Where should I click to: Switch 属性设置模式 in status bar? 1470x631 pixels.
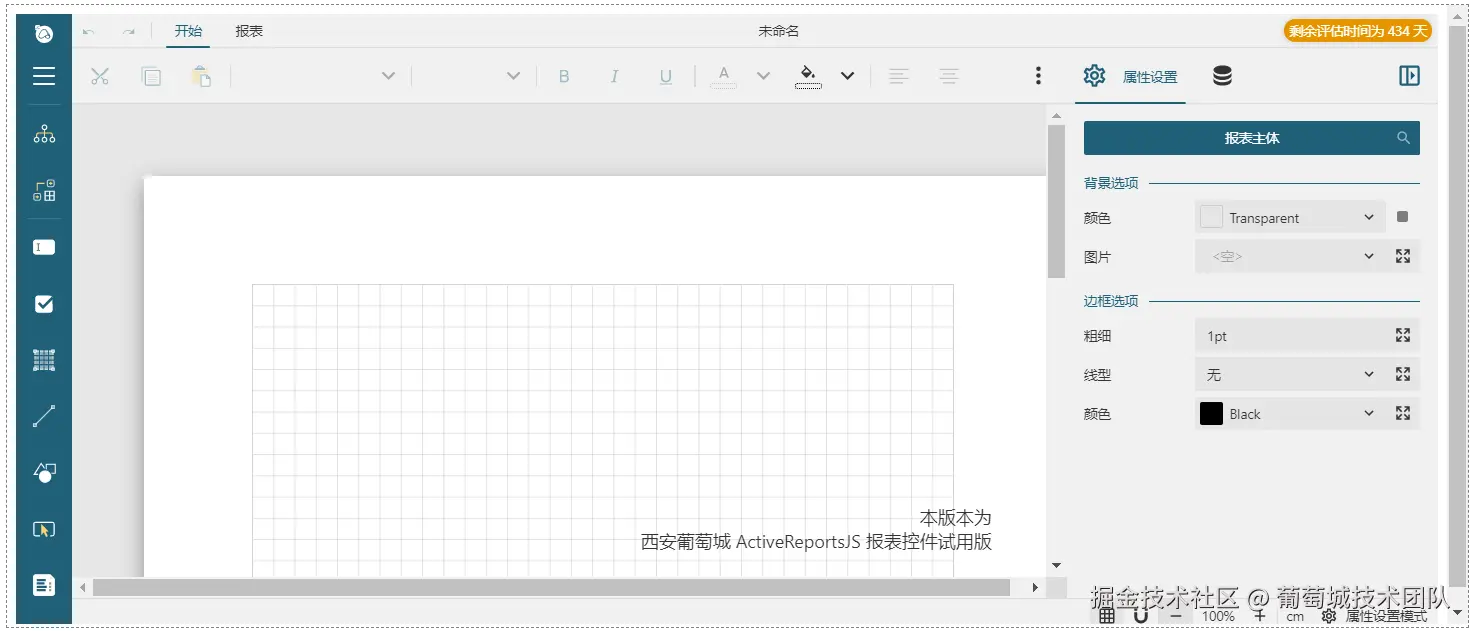click(1375, 616)
